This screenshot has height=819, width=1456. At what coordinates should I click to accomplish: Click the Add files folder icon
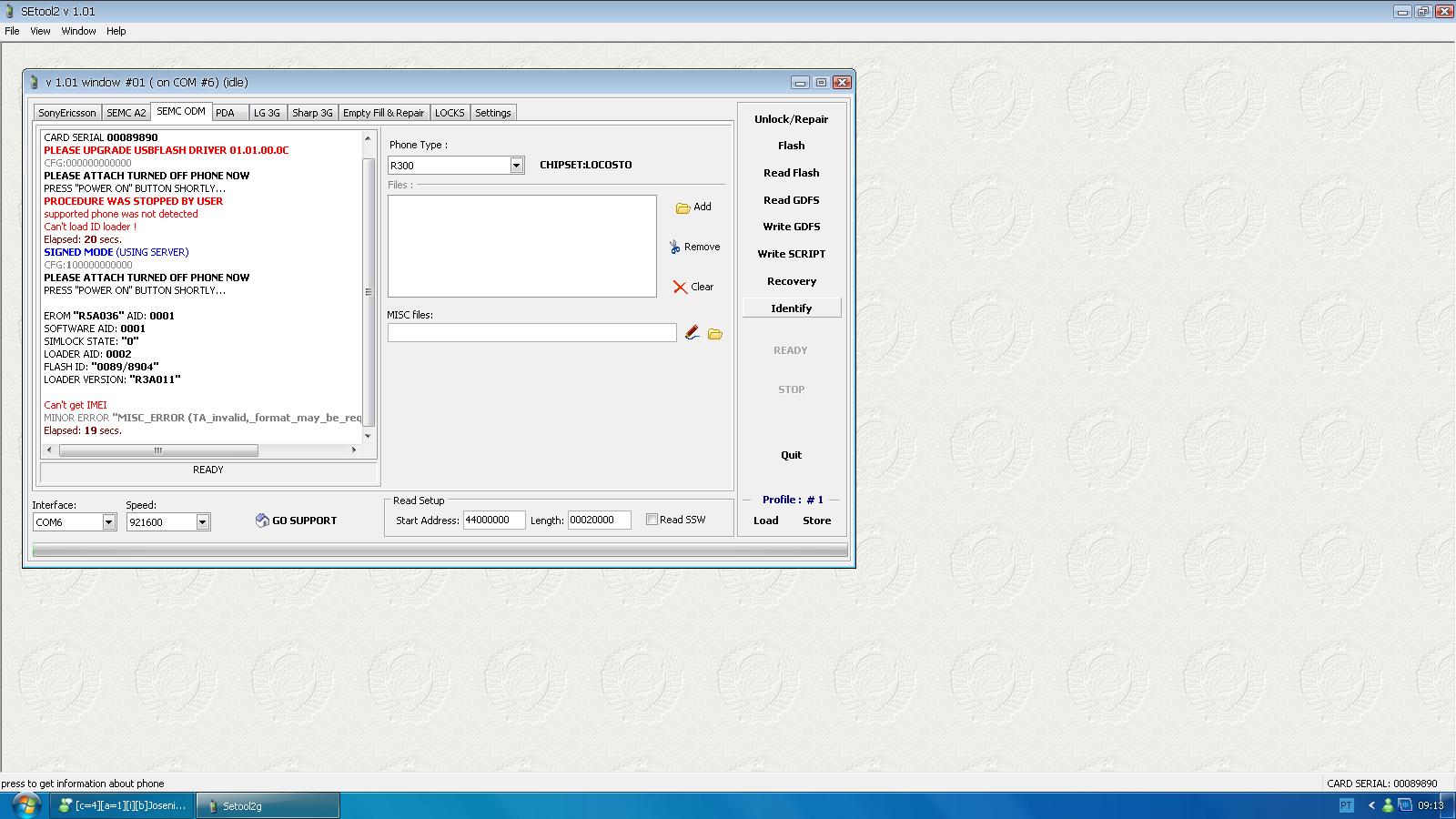[x=682, y=207]
